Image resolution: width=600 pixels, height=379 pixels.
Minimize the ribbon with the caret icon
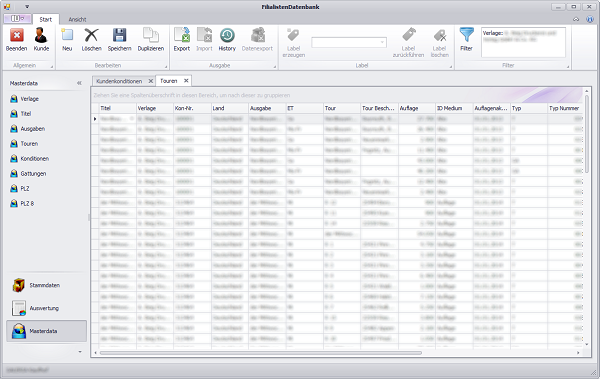pos(576,20)
